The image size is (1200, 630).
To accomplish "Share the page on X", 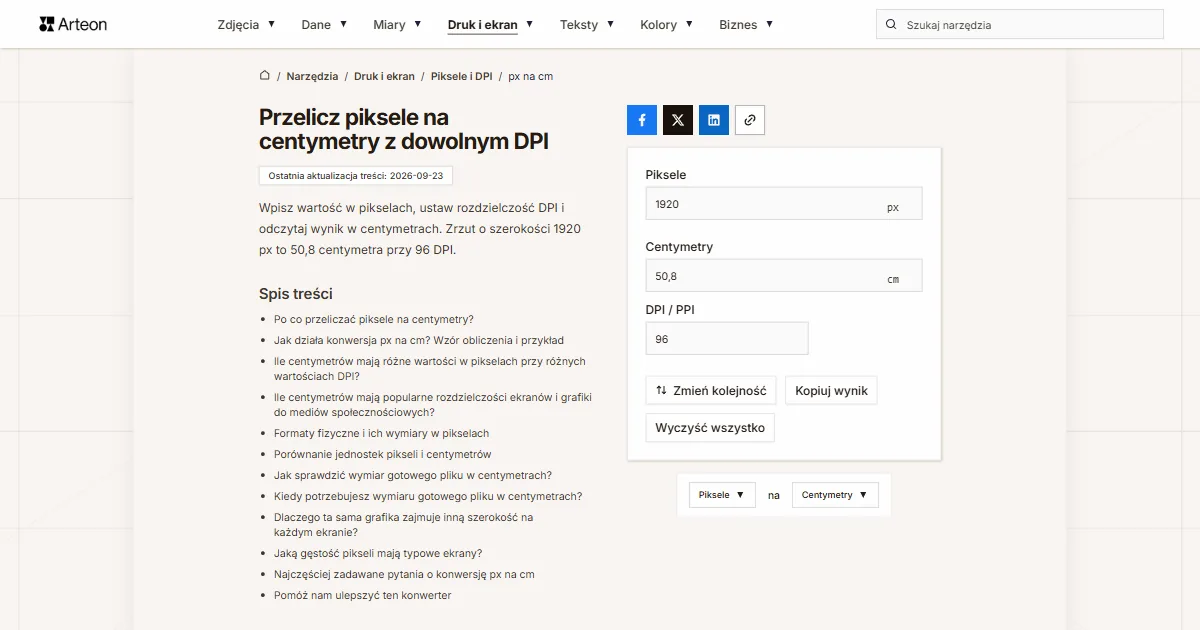I will pos(678,120).
